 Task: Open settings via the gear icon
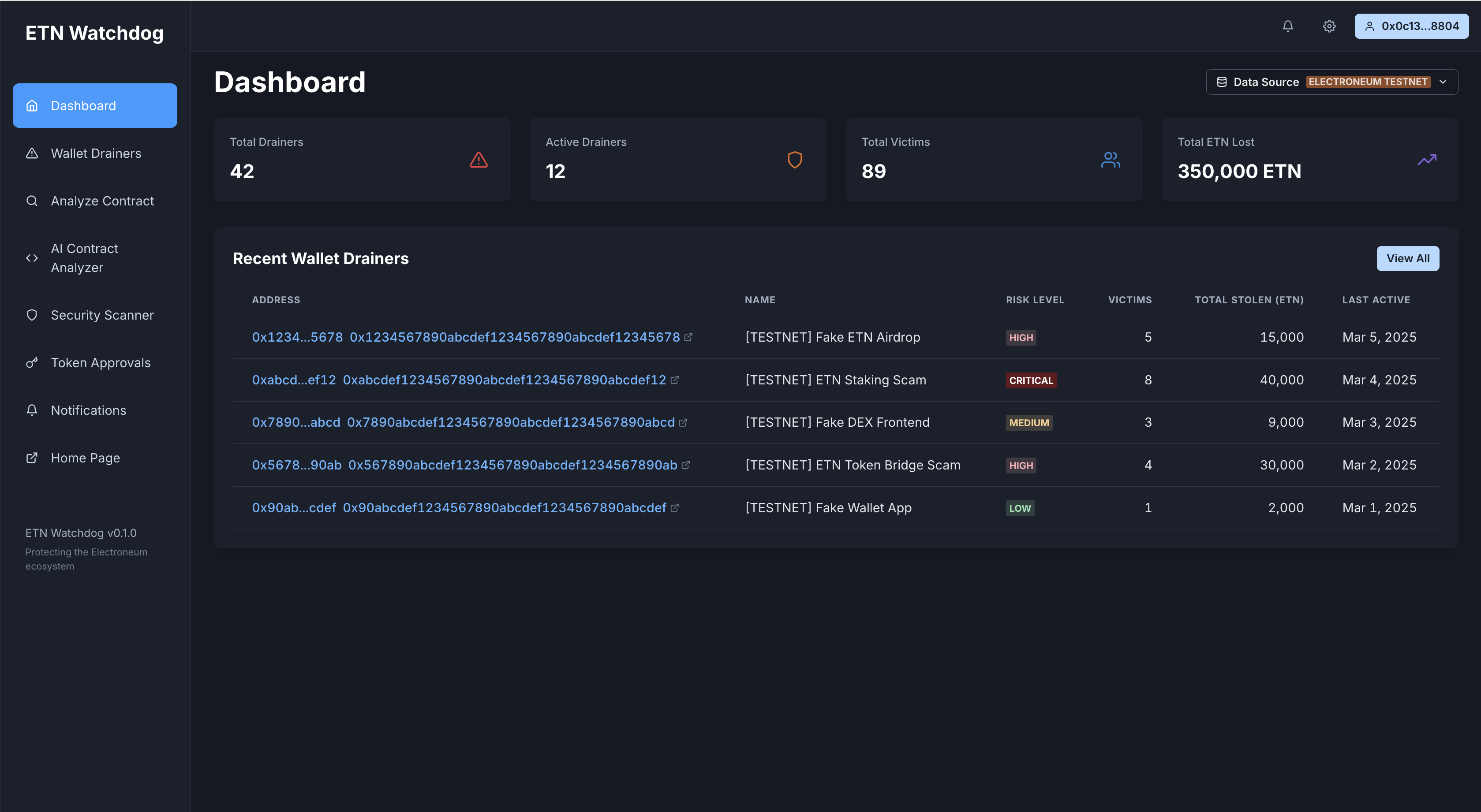tap(1329, 26)
